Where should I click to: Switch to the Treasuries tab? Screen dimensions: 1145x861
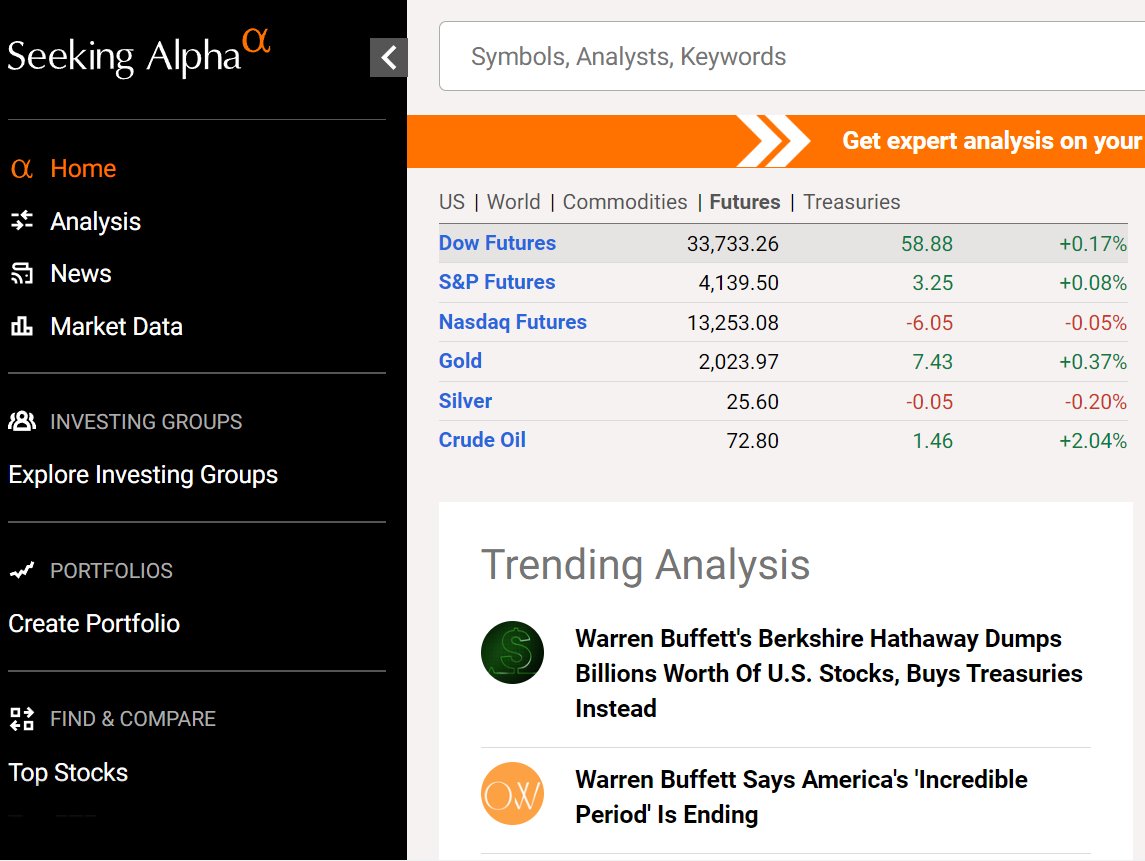coord(852,202)
